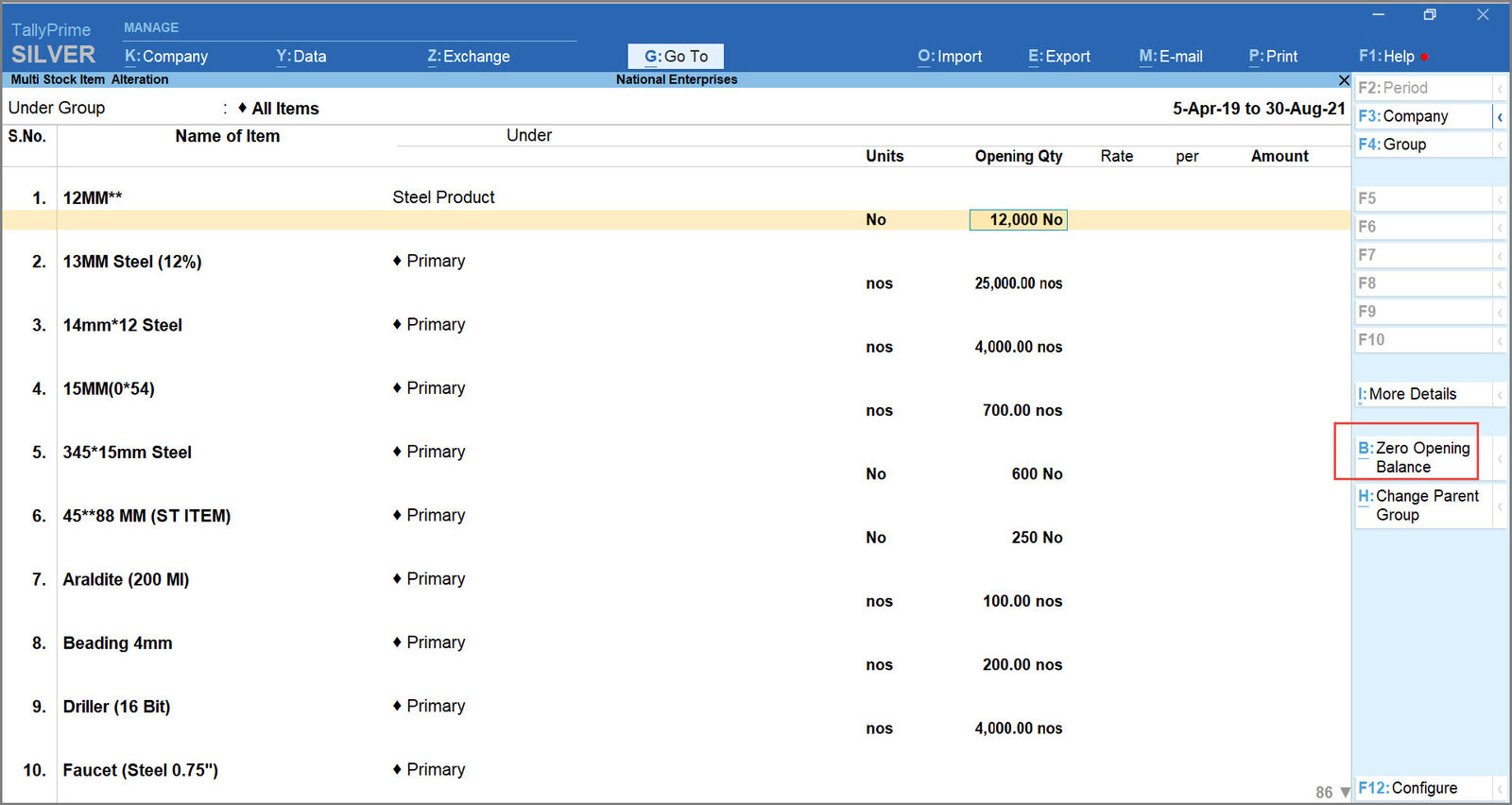Select item 45**88 MM (ST ITEM)
This screenshot has width=1512, height=805.
point(146,516)
